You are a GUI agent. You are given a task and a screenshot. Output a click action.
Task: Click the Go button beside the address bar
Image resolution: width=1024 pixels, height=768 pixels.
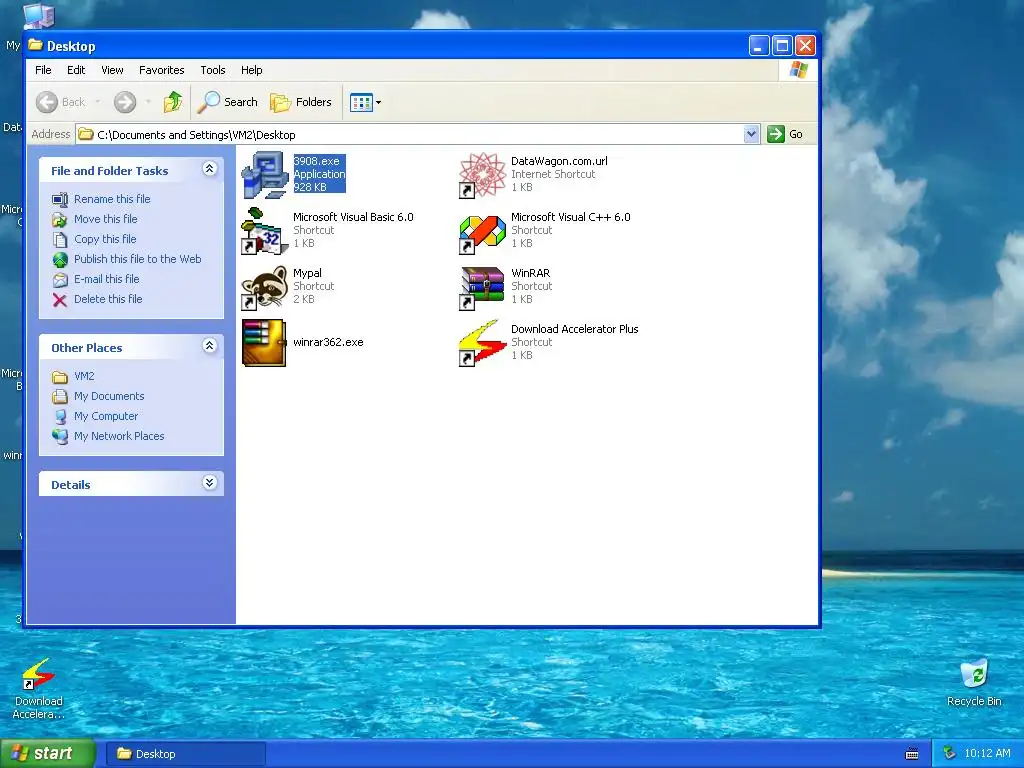(785, 134)
